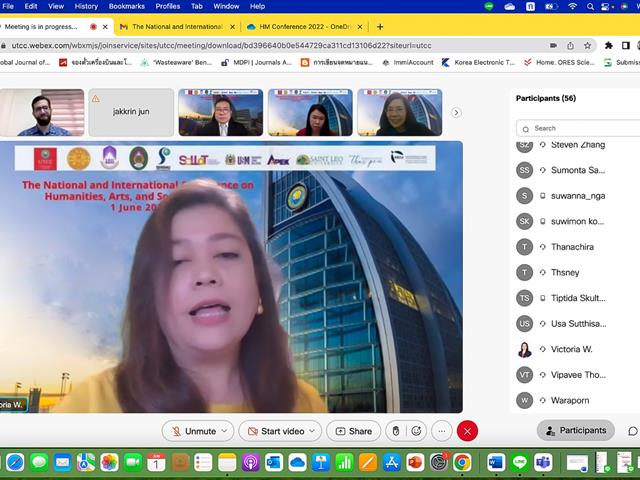This screenshot has height=480, width=640.
Task: Click the OneDrive cloud menu bar icon
Action: [x=509, y=6]
